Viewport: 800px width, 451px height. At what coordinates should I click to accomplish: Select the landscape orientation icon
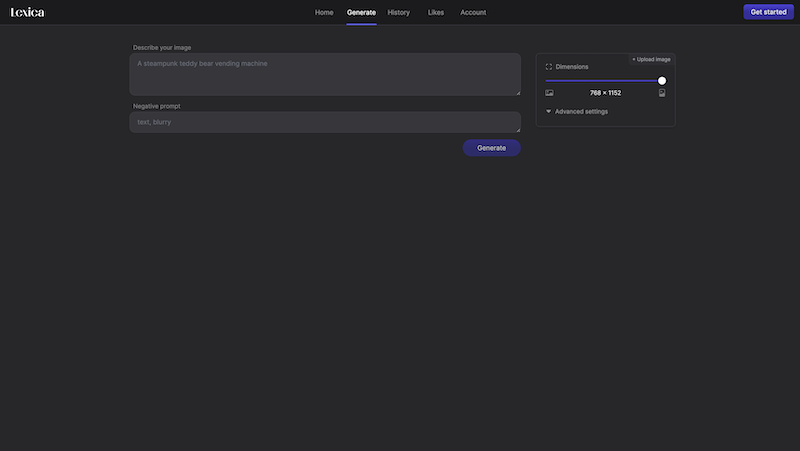pyautogui.click(x=549, y=93)
